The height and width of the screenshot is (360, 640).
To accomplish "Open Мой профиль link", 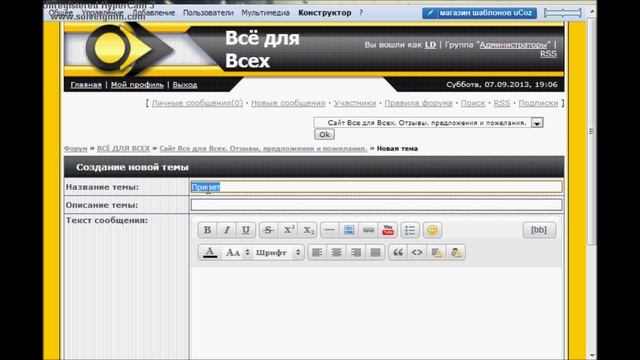I will point(137,85).
